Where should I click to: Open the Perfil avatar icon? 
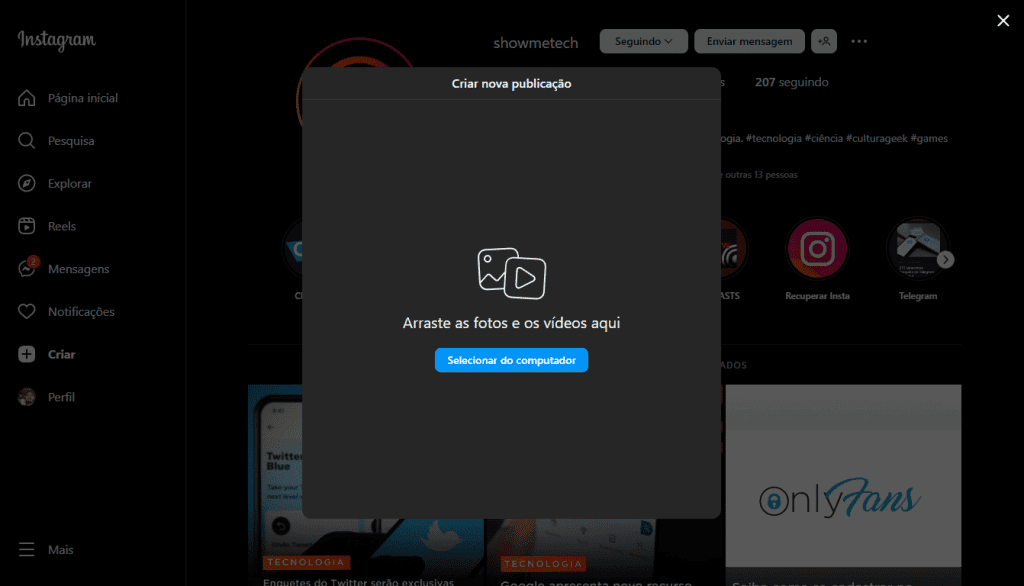click(27, 397)
